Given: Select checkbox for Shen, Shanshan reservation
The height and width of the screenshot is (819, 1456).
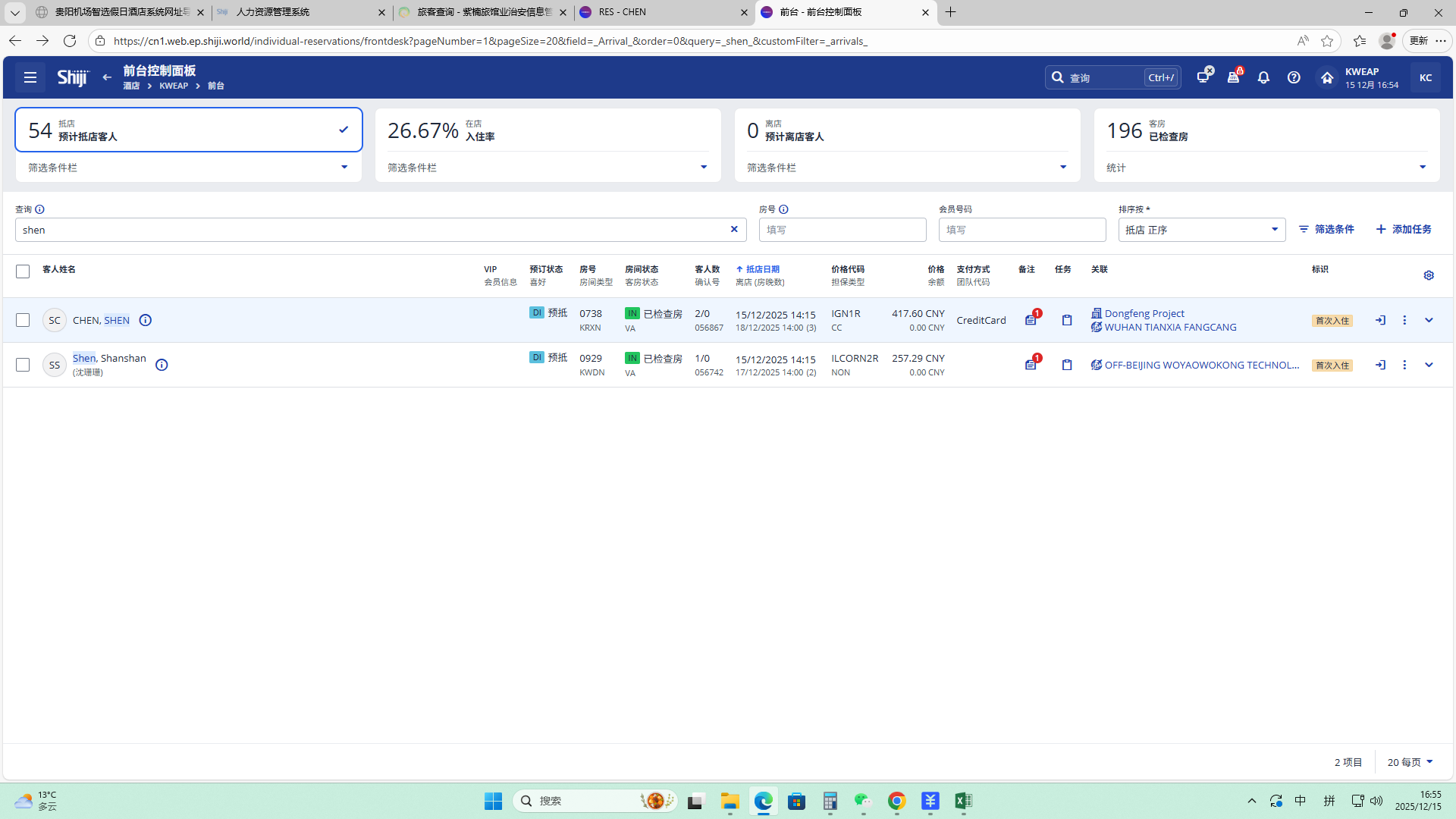Looking at the screenshot, I should point(23,365).
